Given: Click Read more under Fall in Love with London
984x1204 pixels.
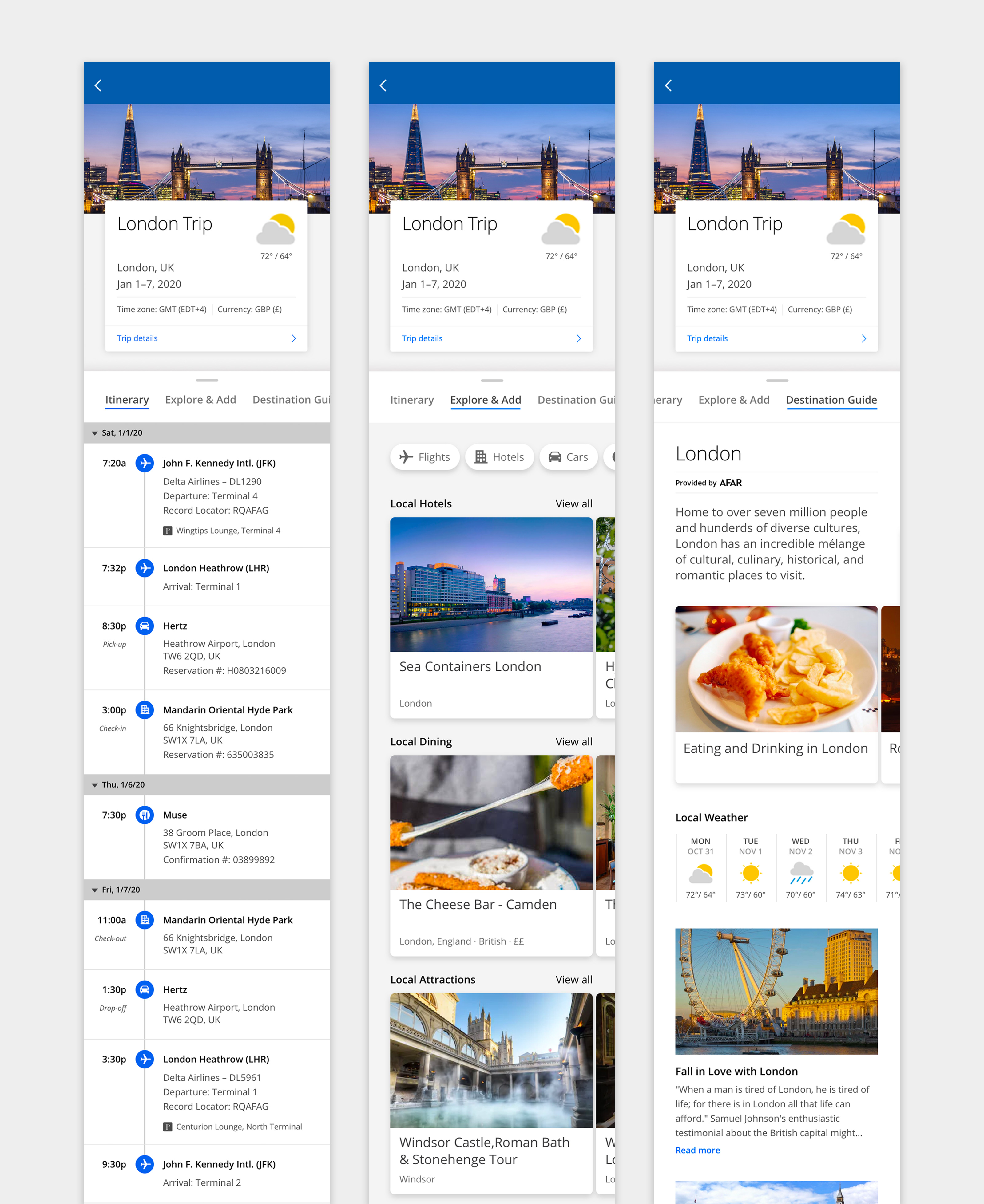Looking at the screenshot, I should coord(697,1150).
